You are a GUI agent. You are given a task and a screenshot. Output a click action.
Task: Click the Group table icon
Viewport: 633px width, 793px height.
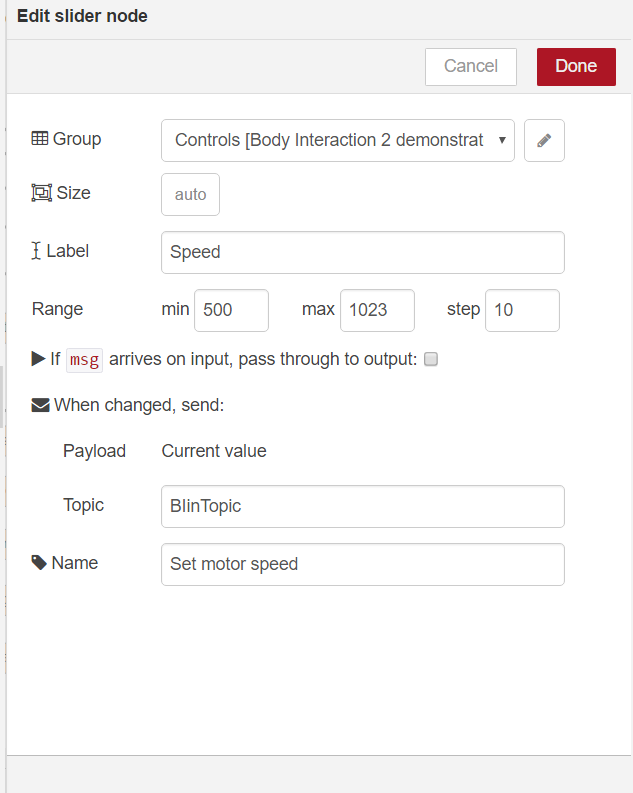pos(40,139)
